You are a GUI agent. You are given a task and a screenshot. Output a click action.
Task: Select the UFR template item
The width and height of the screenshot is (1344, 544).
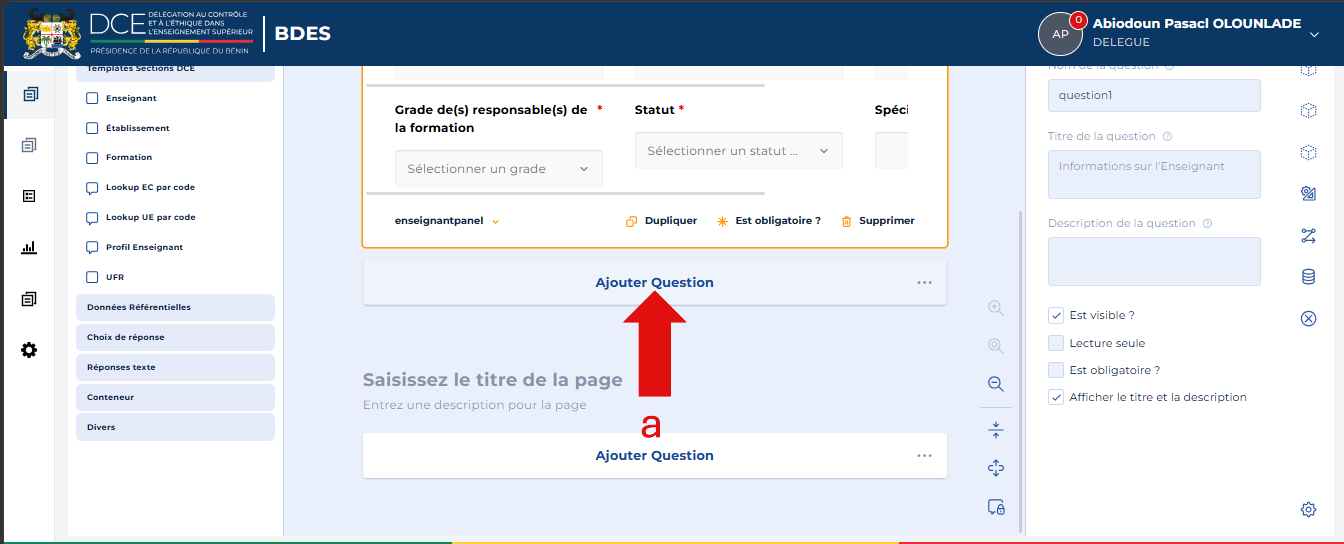(105, 277)
